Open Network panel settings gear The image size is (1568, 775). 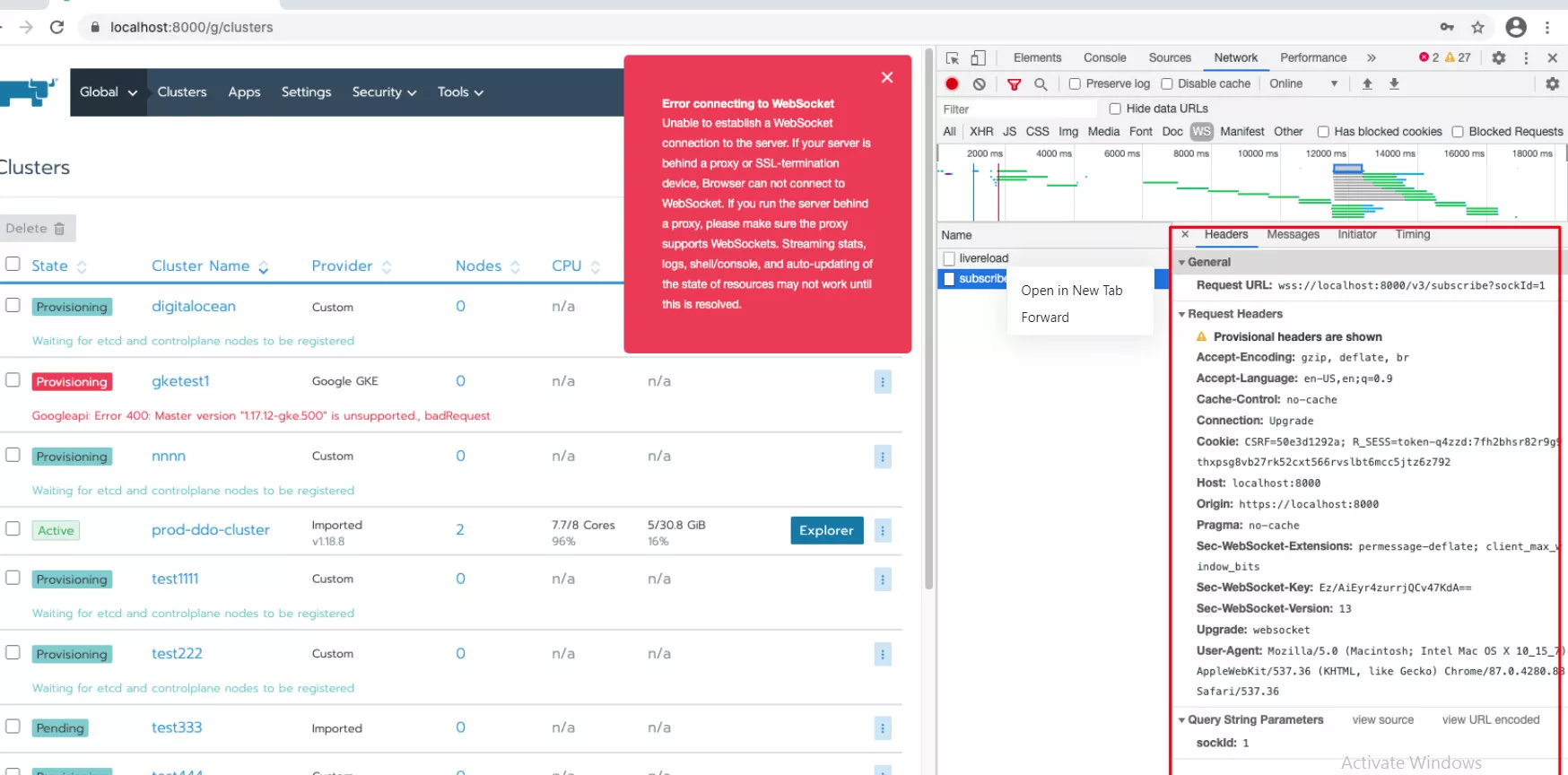click(1552, 83)
